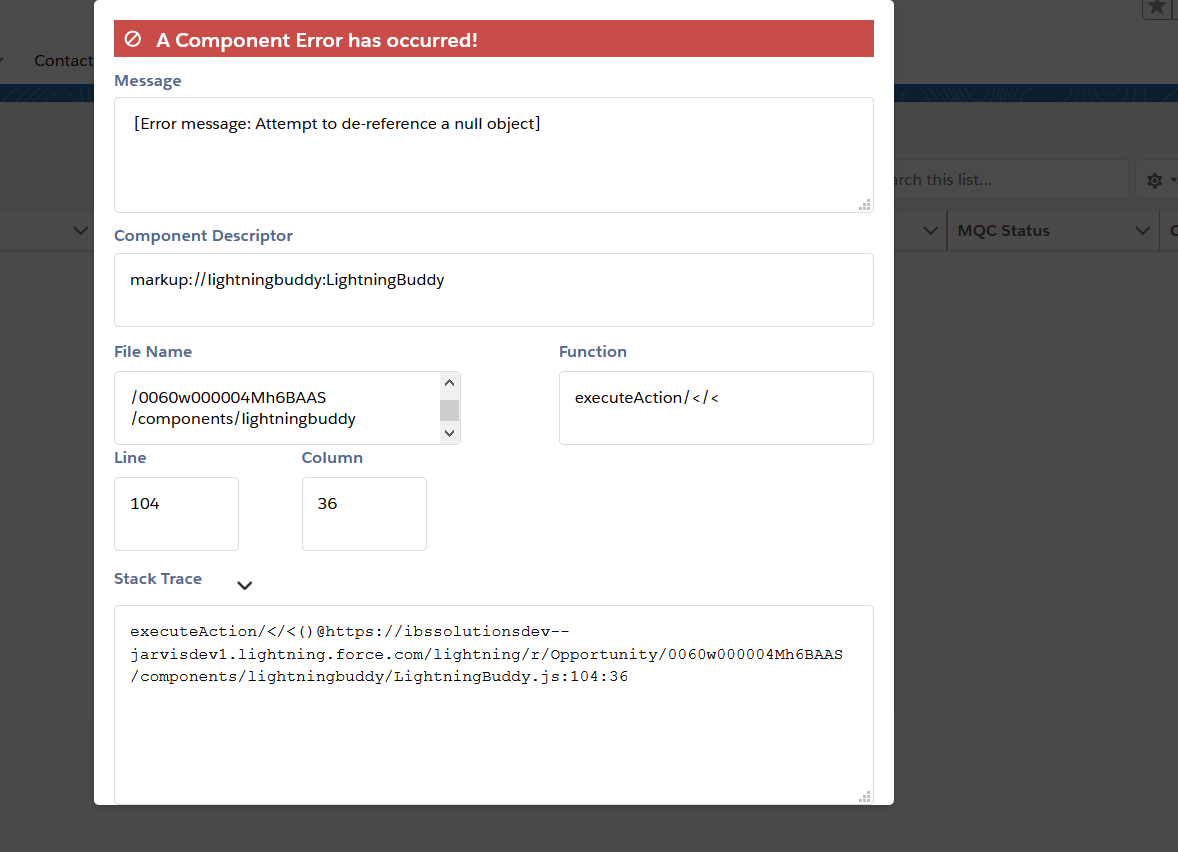This screenshot has width=1178, height=852.
Task: Click the Search this list box
Action: (x=1010, y=180)
